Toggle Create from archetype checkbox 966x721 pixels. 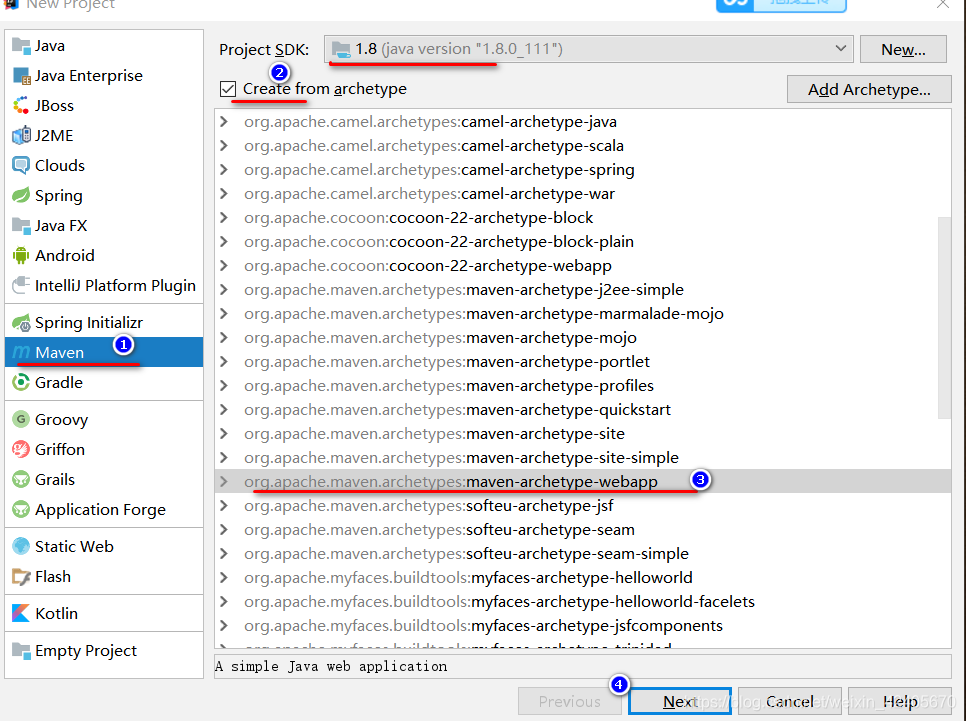pos(228,89)
